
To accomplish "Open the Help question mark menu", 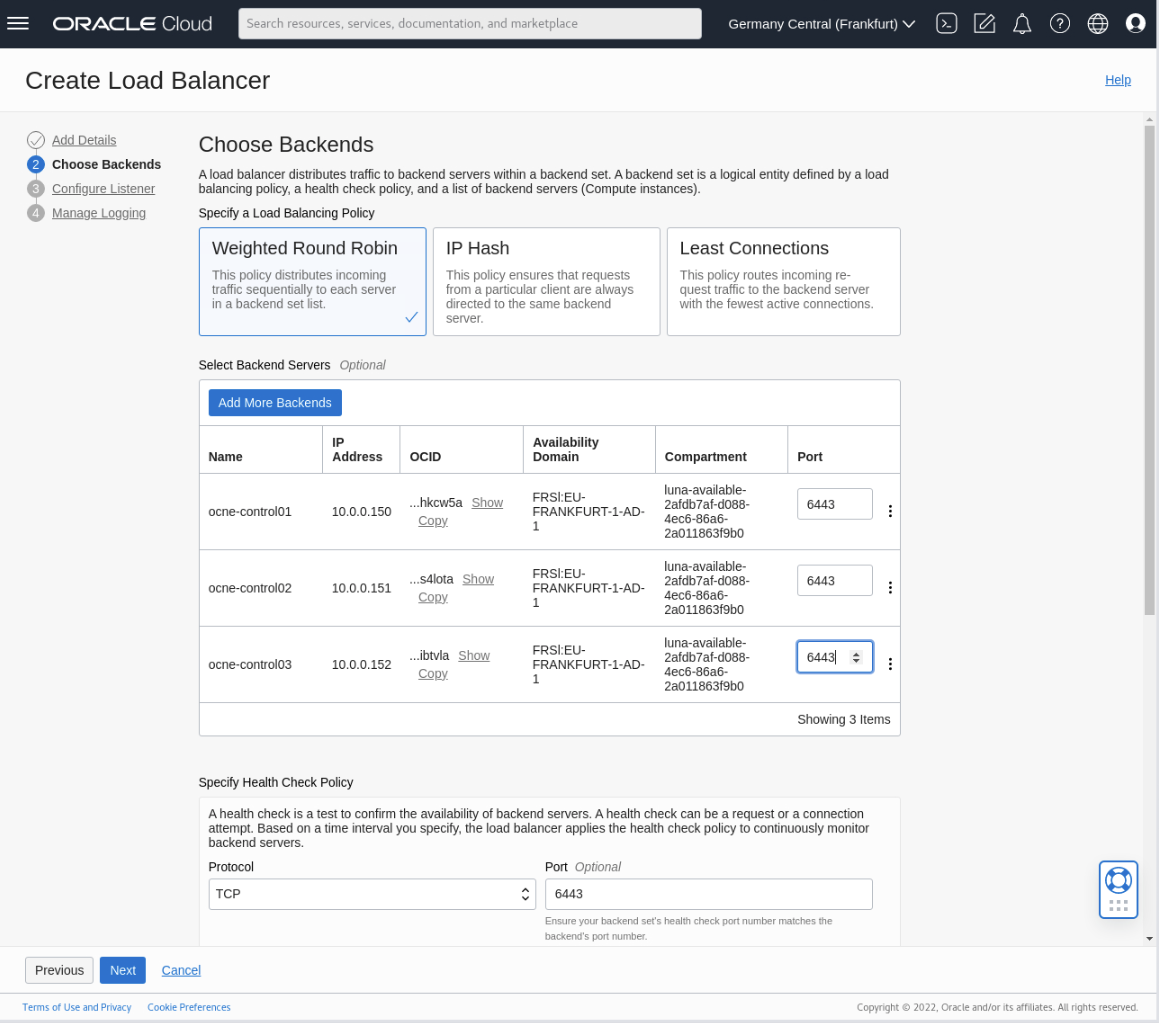I will 1059,22.
